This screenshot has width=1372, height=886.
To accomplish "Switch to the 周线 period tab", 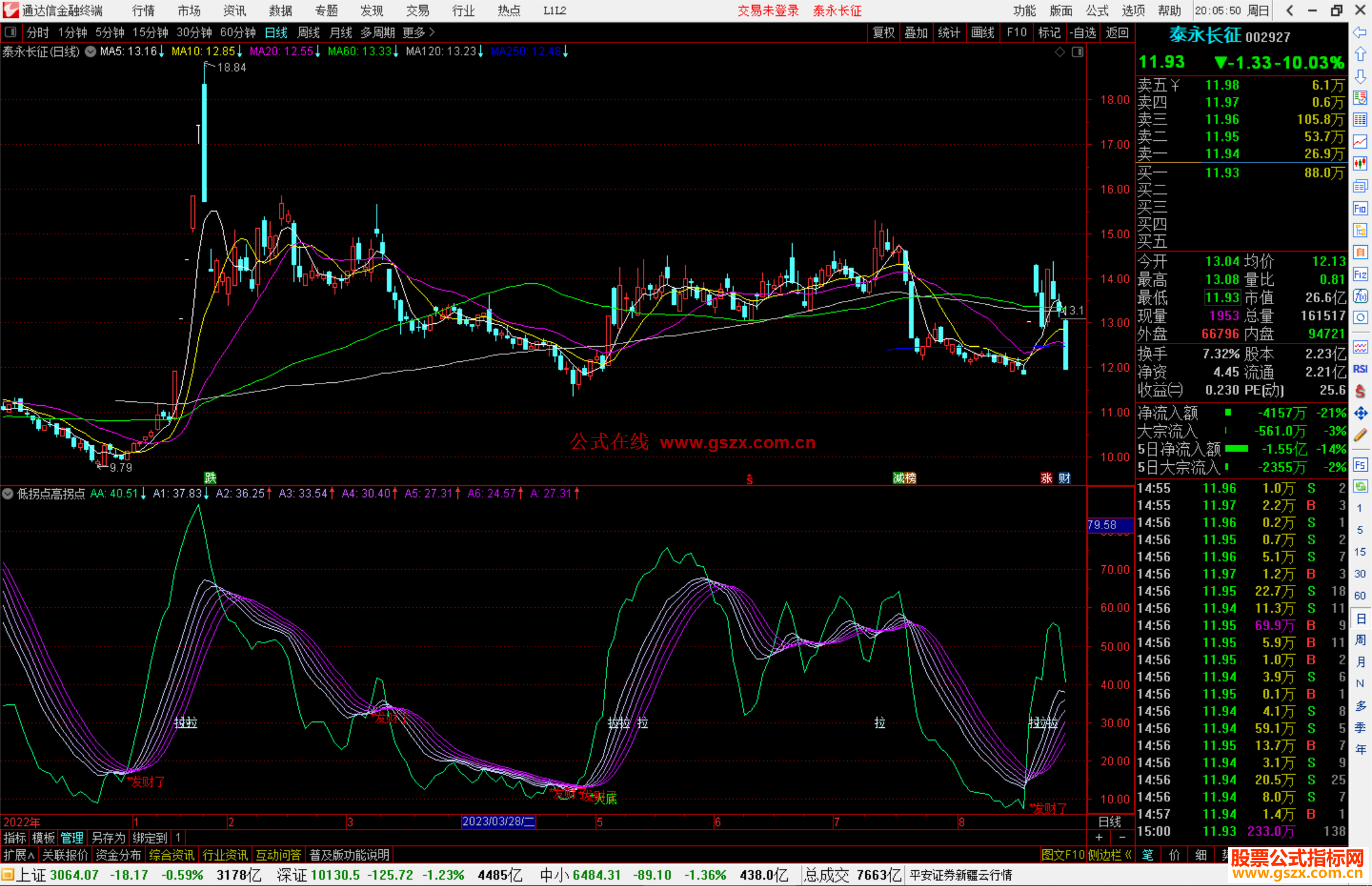I will click(309, 32).
